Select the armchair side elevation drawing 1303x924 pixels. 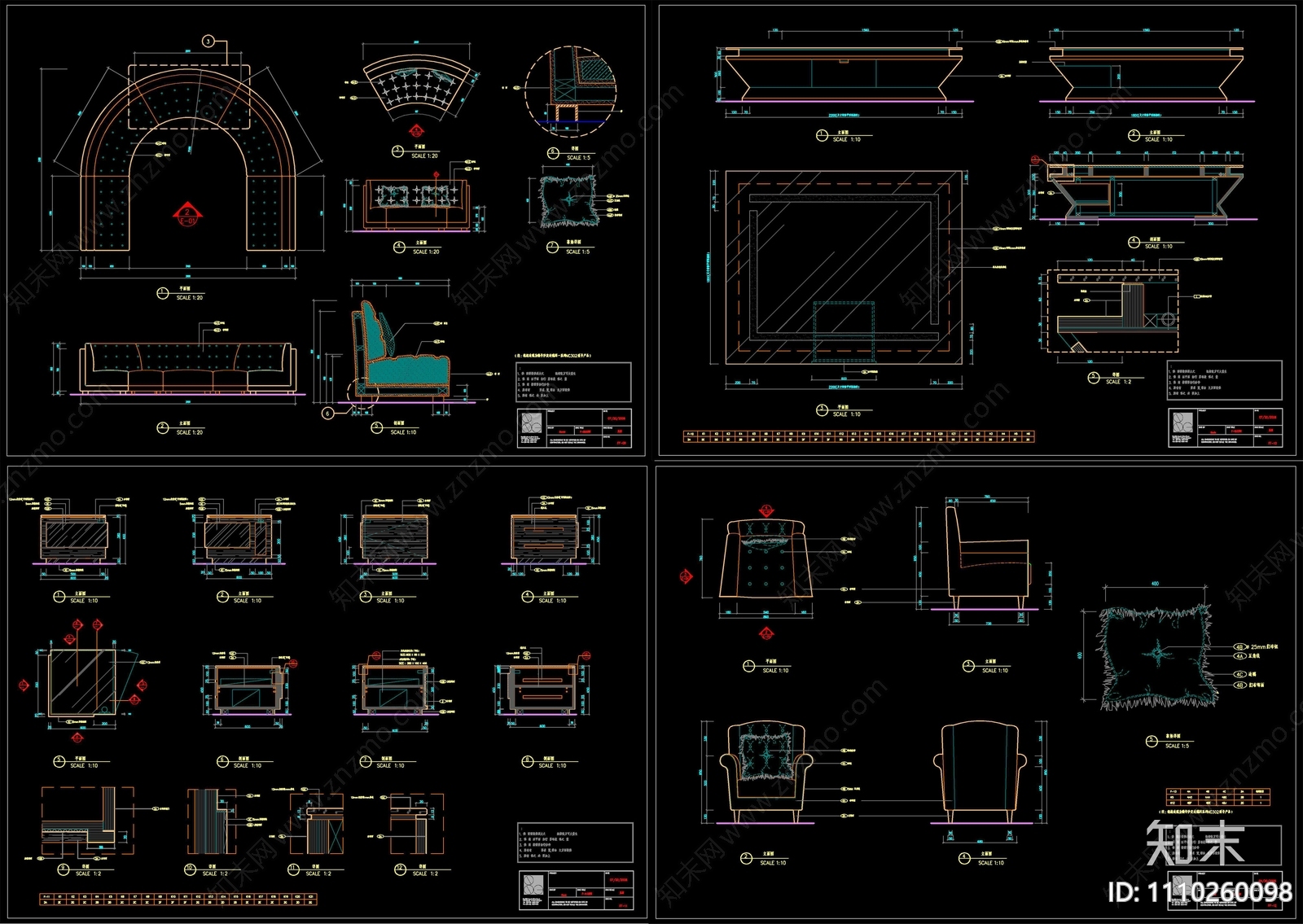pos(987,557)
